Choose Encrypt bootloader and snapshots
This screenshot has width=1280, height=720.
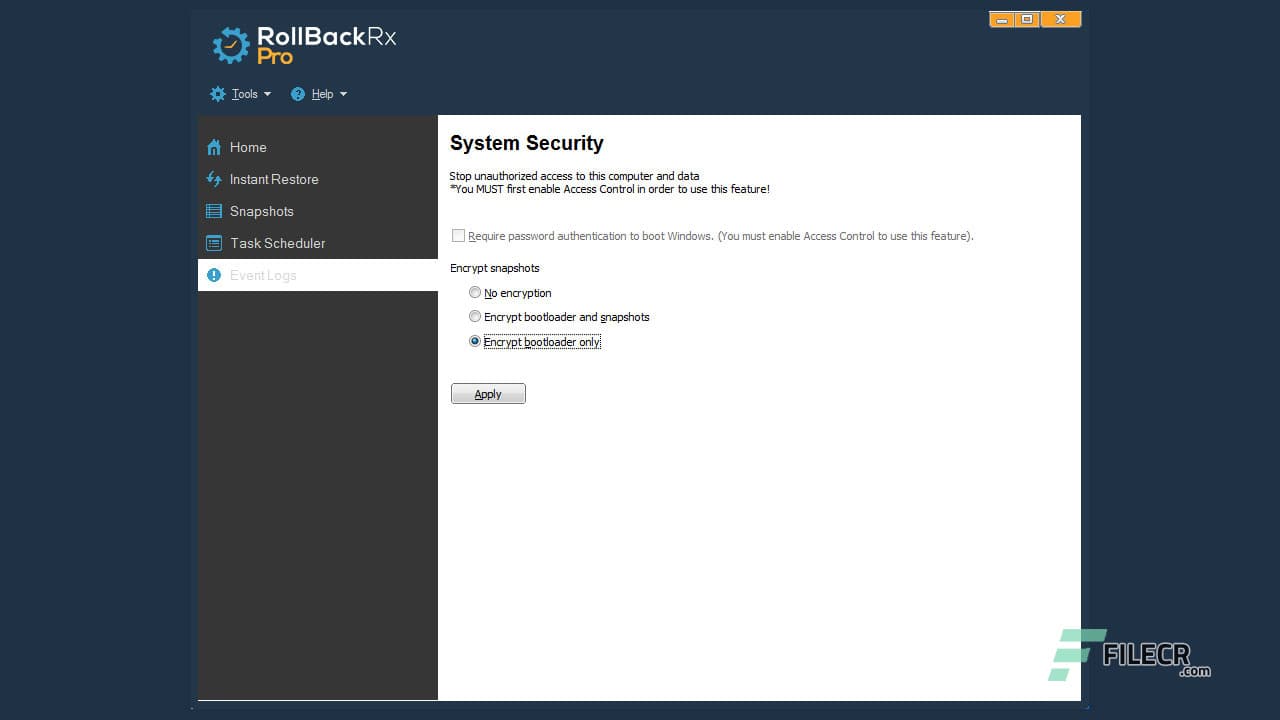pyautogui.click(x=475, y=316)
